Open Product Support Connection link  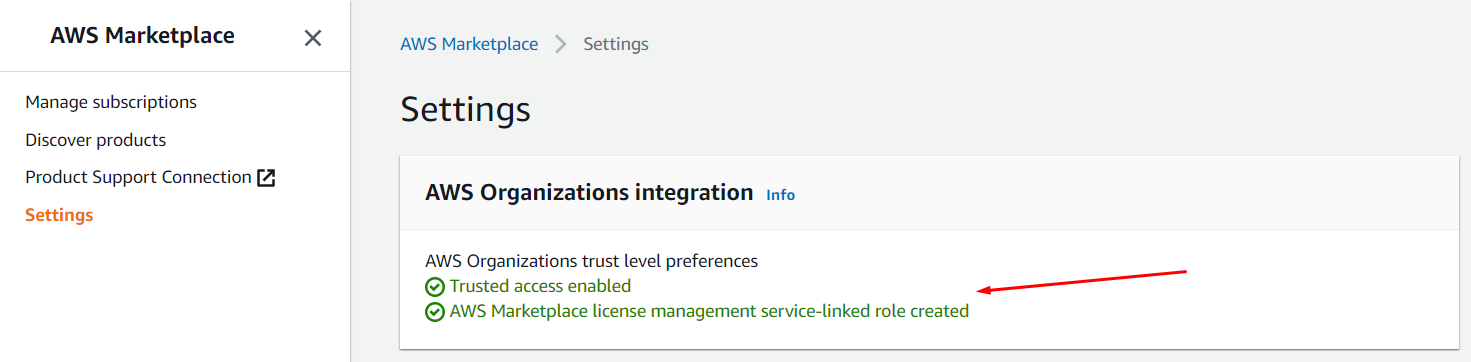coord(150,177)
